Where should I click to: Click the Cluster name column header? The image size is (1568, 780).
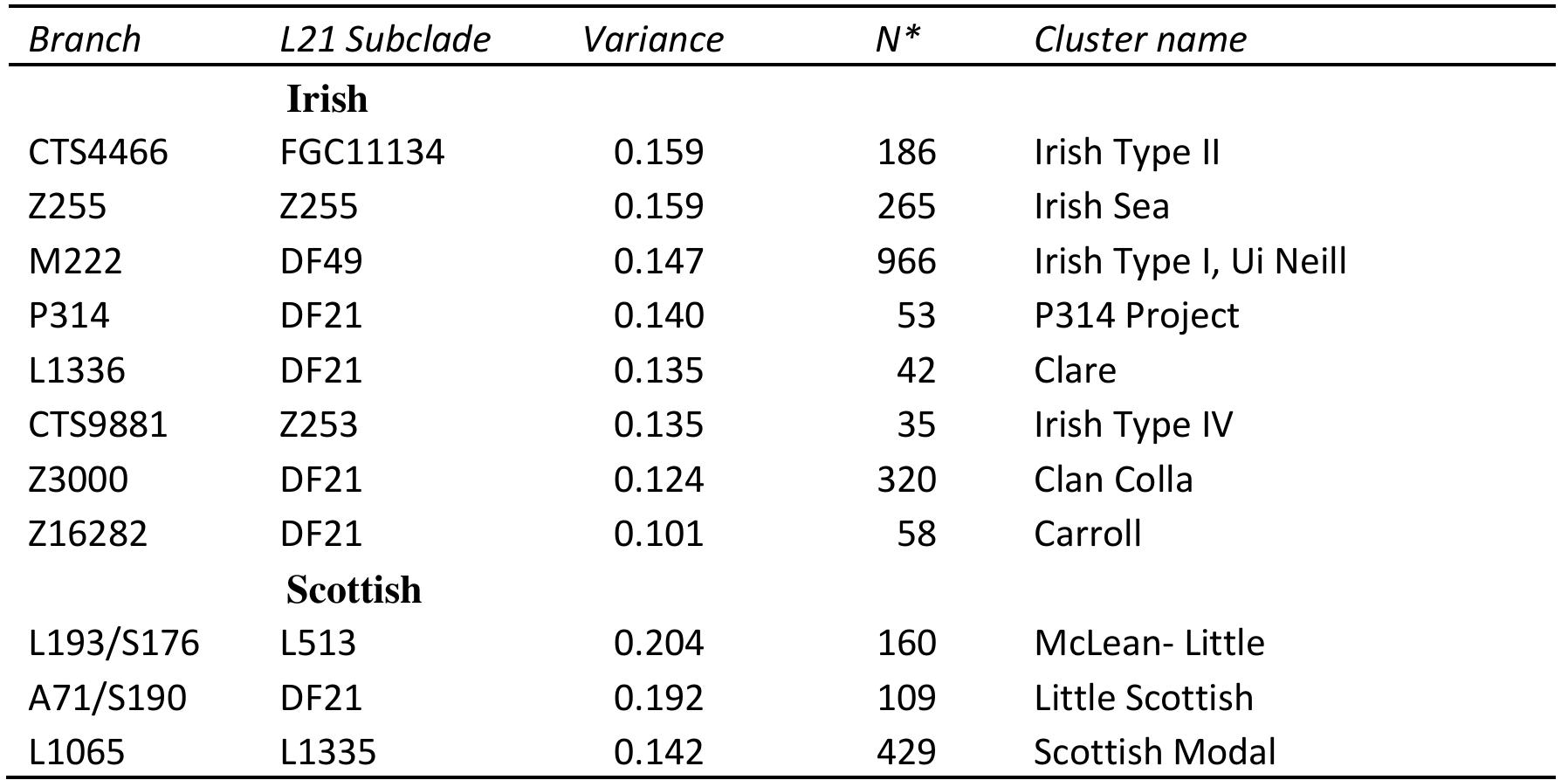[1140, 39]
